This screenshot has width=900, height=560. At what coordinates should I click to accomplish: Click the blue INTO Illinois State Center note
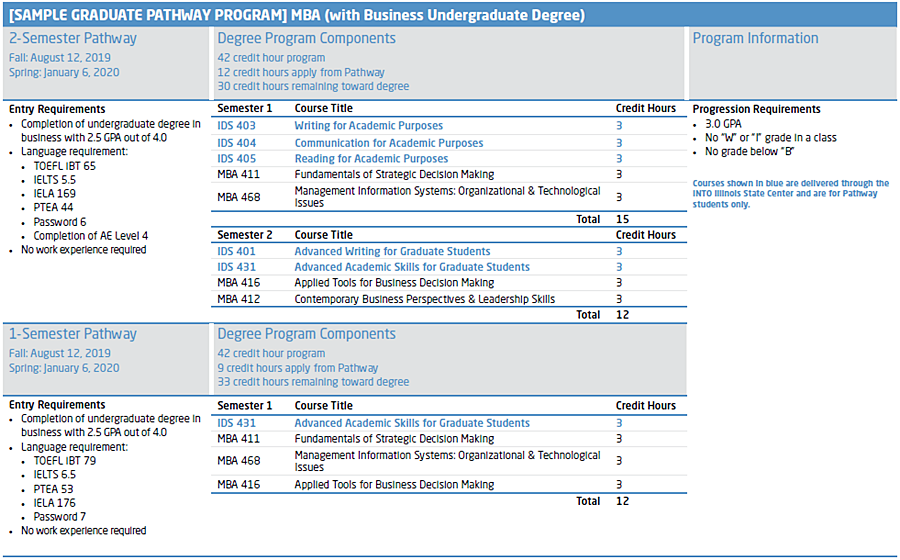pyautogui.click(x=790, y=194)
